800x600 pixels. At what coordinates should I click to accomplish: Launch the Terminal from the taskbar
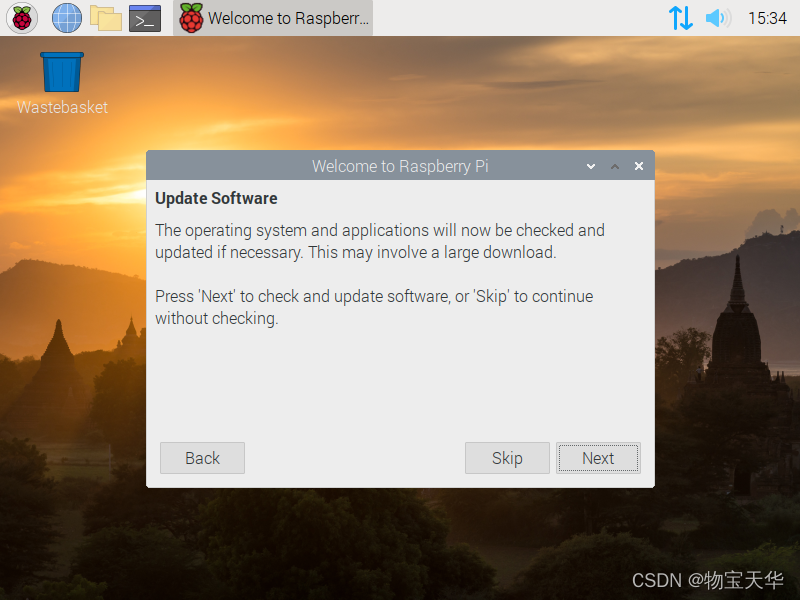pyautogui.click(x=145, y=18)
